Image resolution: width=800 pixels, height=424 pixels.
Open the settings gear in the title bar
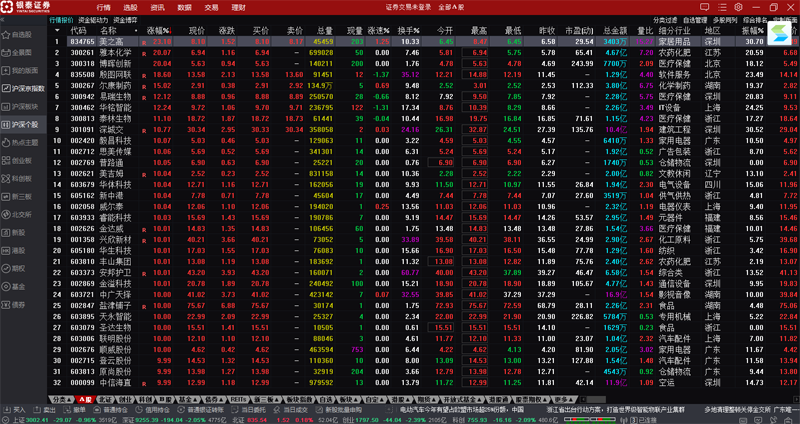click(738, 7)
